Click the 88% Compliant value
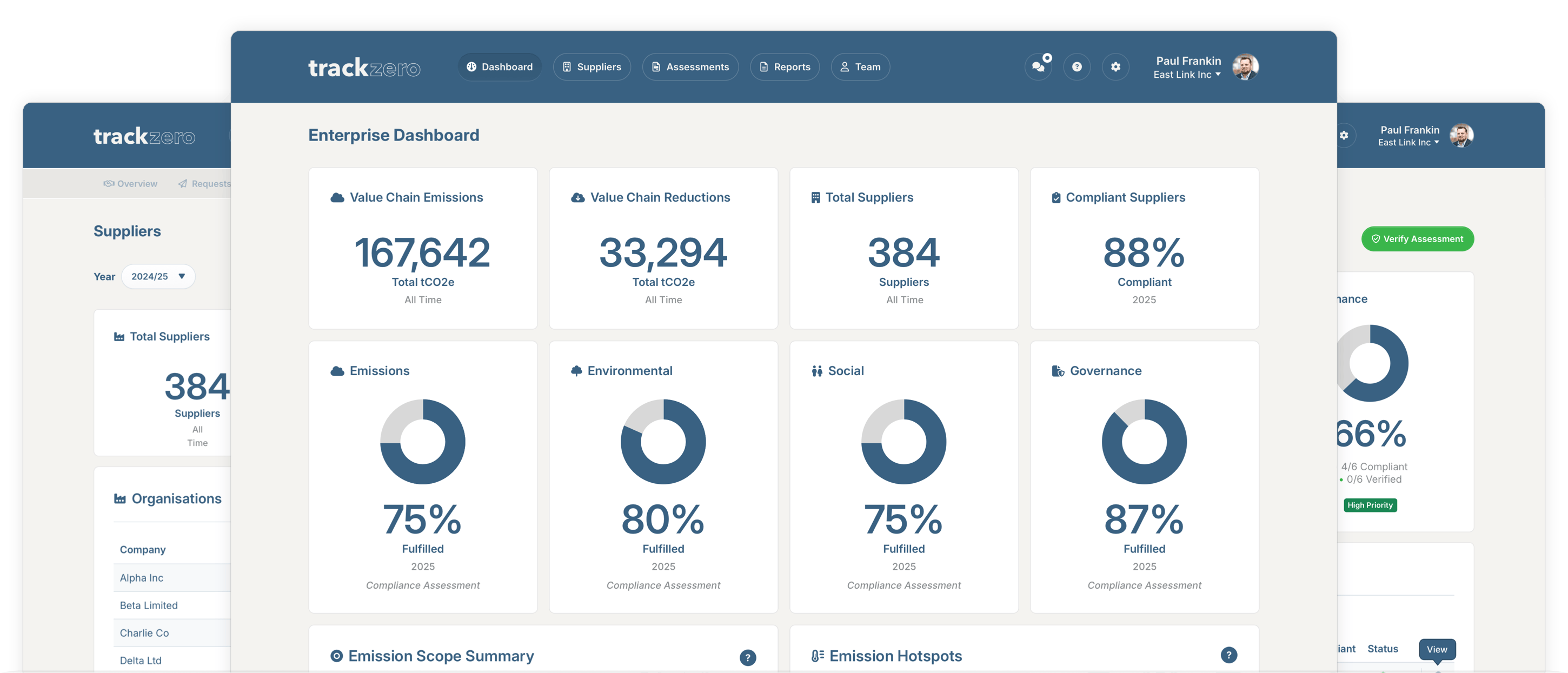The image size is (1568, 673). pyautogui.click(x=1144, y=253)
